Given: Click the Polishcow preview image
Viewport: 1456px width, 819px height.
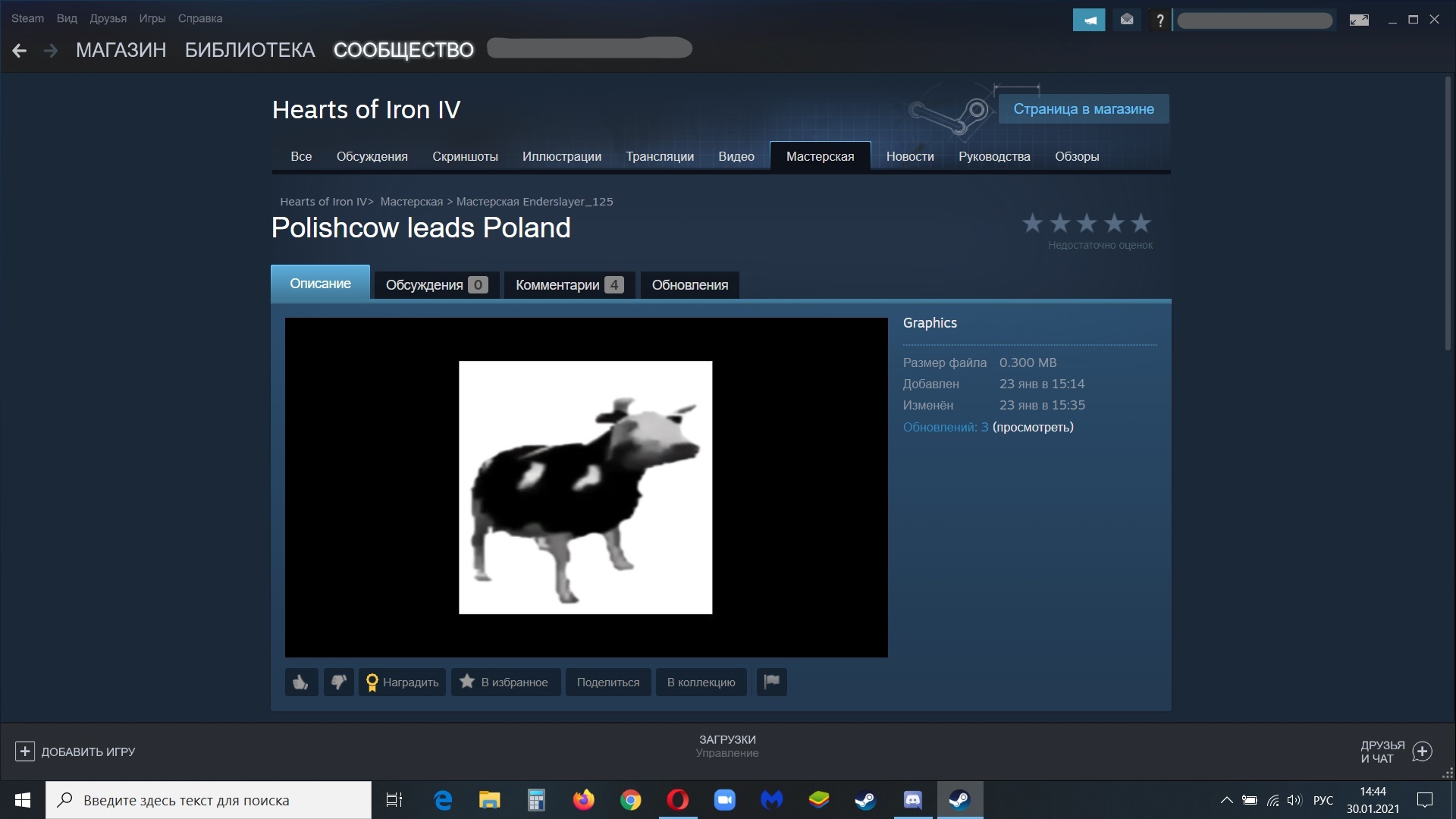Looking at the screenshot, I should tap(585, 488).
